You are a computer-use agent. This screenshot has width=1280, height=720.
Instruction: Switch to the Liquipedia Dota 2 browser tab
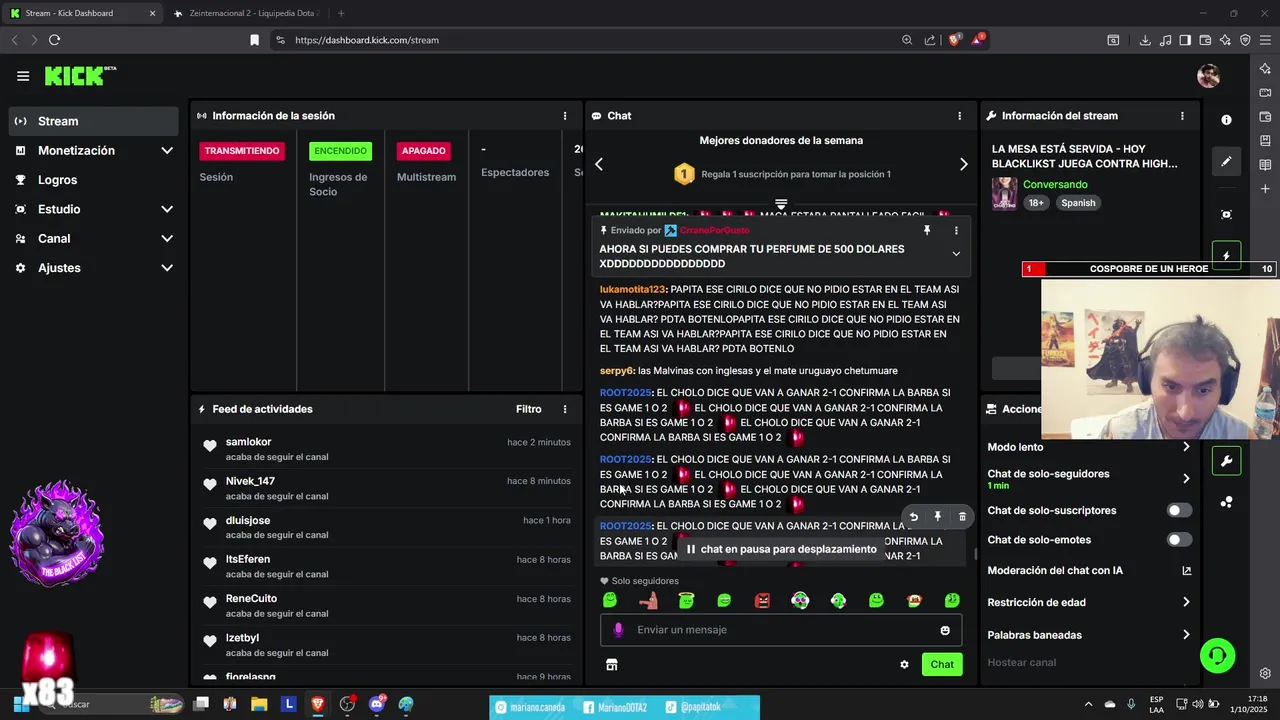point(246,13)
